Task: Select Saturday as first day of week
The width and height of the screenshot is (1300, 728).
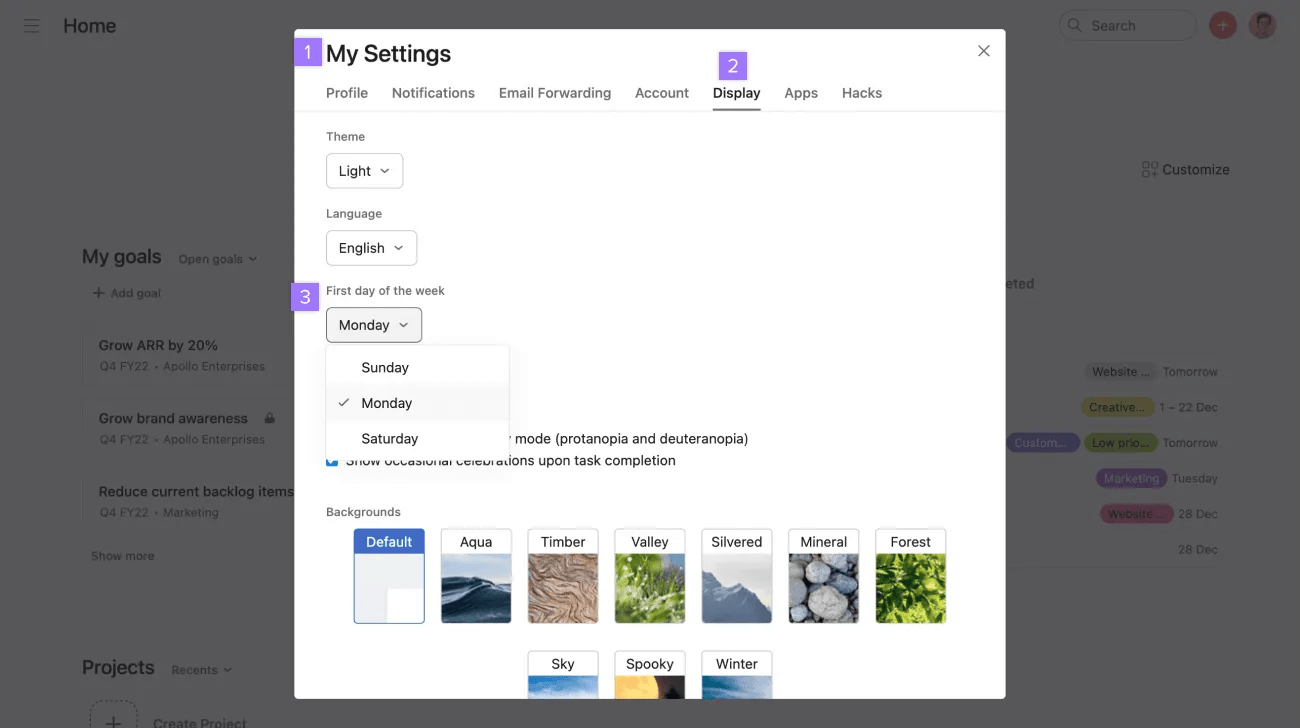Action: click(x=389, y=438)
